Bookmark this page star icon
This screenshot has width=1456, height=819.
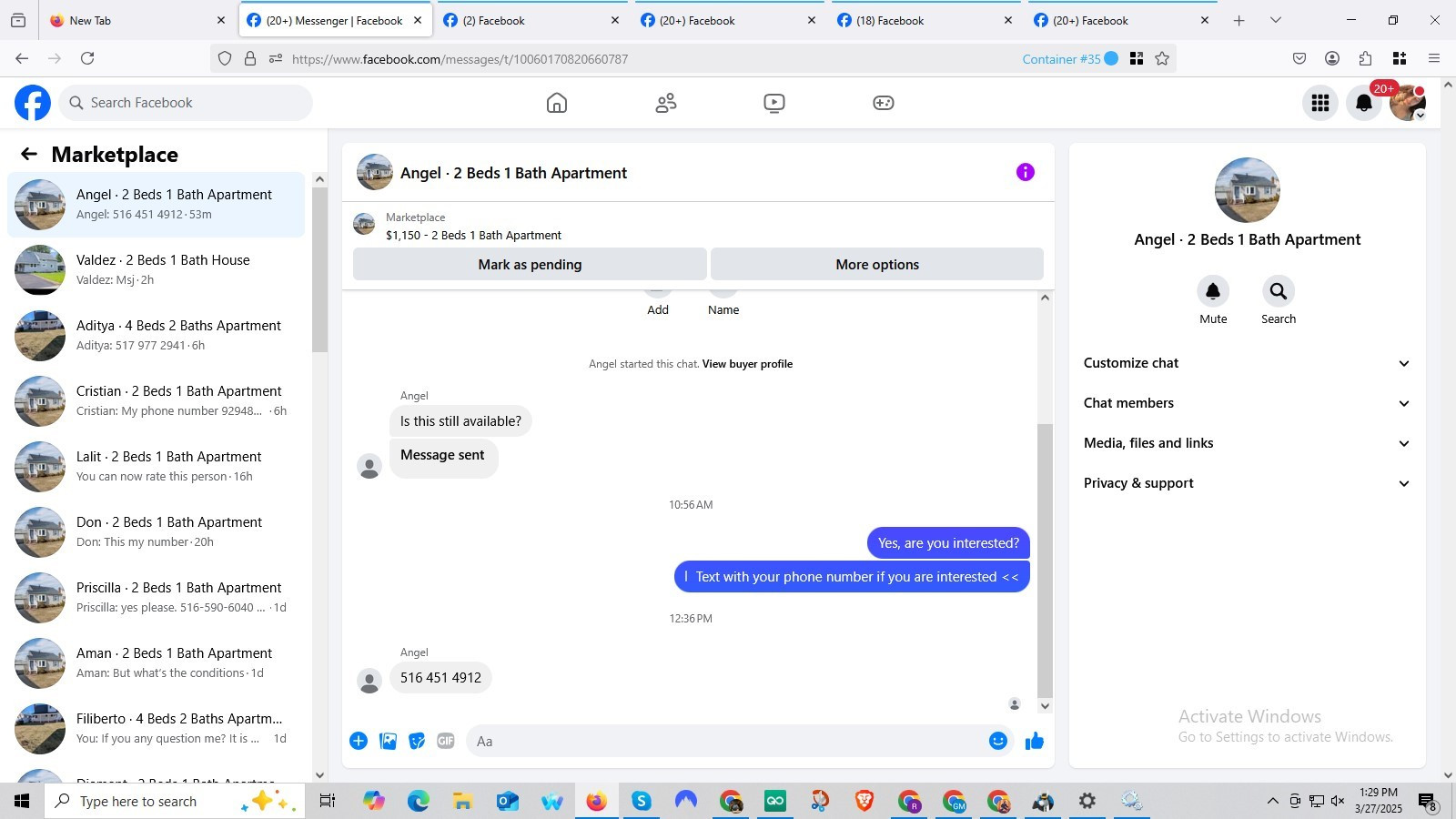pos(1162,58)
